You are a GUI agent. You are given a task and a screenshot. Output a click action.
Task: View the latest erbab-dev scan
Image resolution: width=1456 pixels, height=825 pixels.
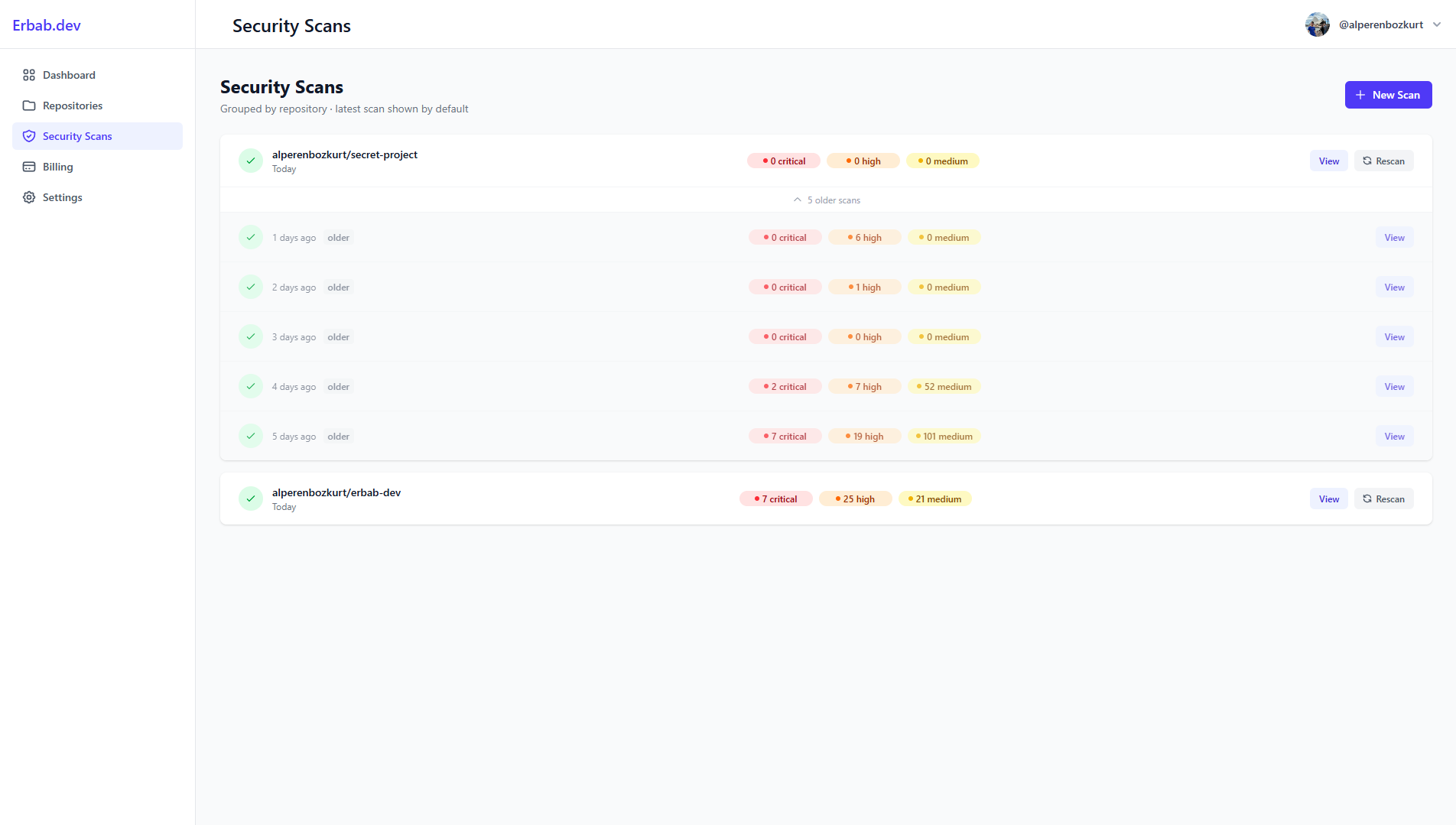tap(1328, 499)
